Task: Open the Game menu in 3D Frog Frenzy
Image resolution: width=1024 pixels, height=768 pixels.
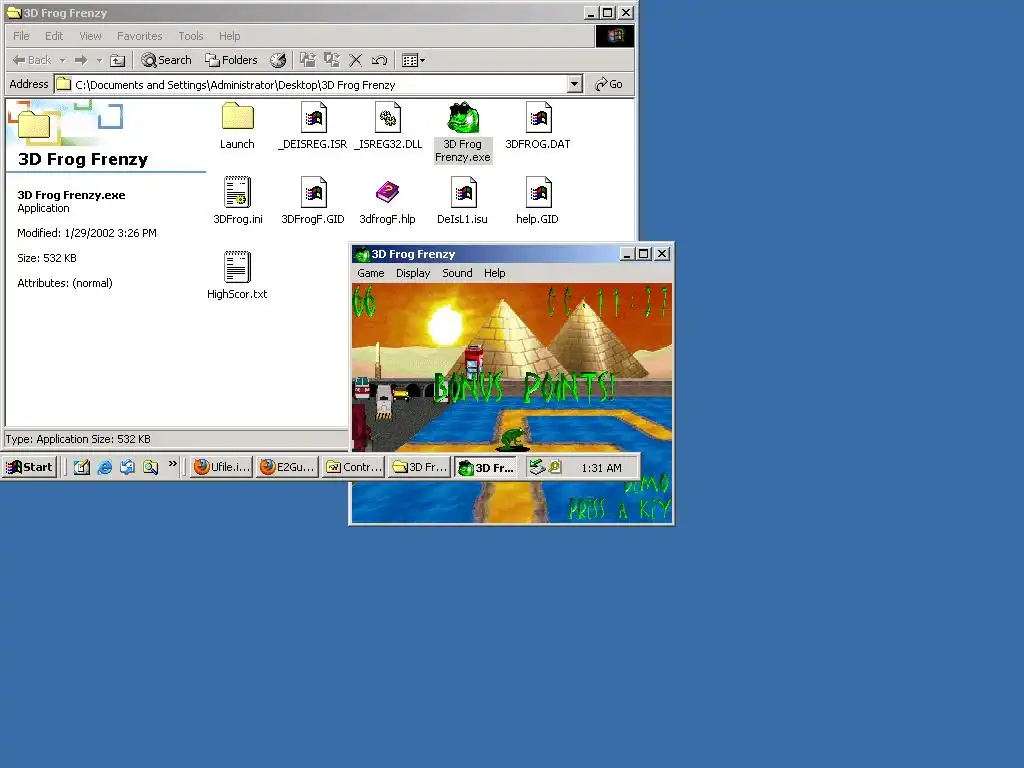Action: (x=370, y=273)
